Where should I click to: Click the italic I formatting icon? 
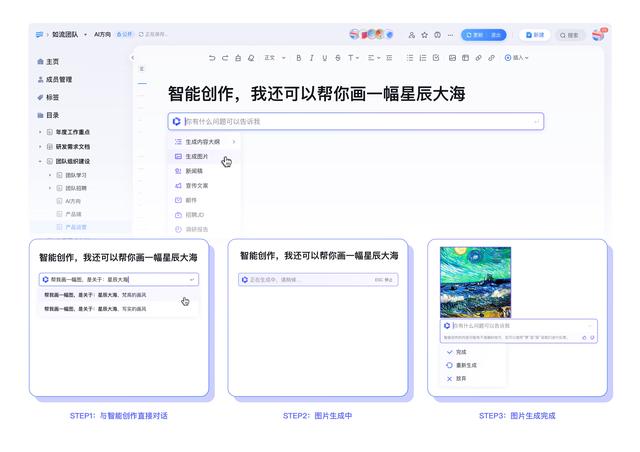(312, 58)
